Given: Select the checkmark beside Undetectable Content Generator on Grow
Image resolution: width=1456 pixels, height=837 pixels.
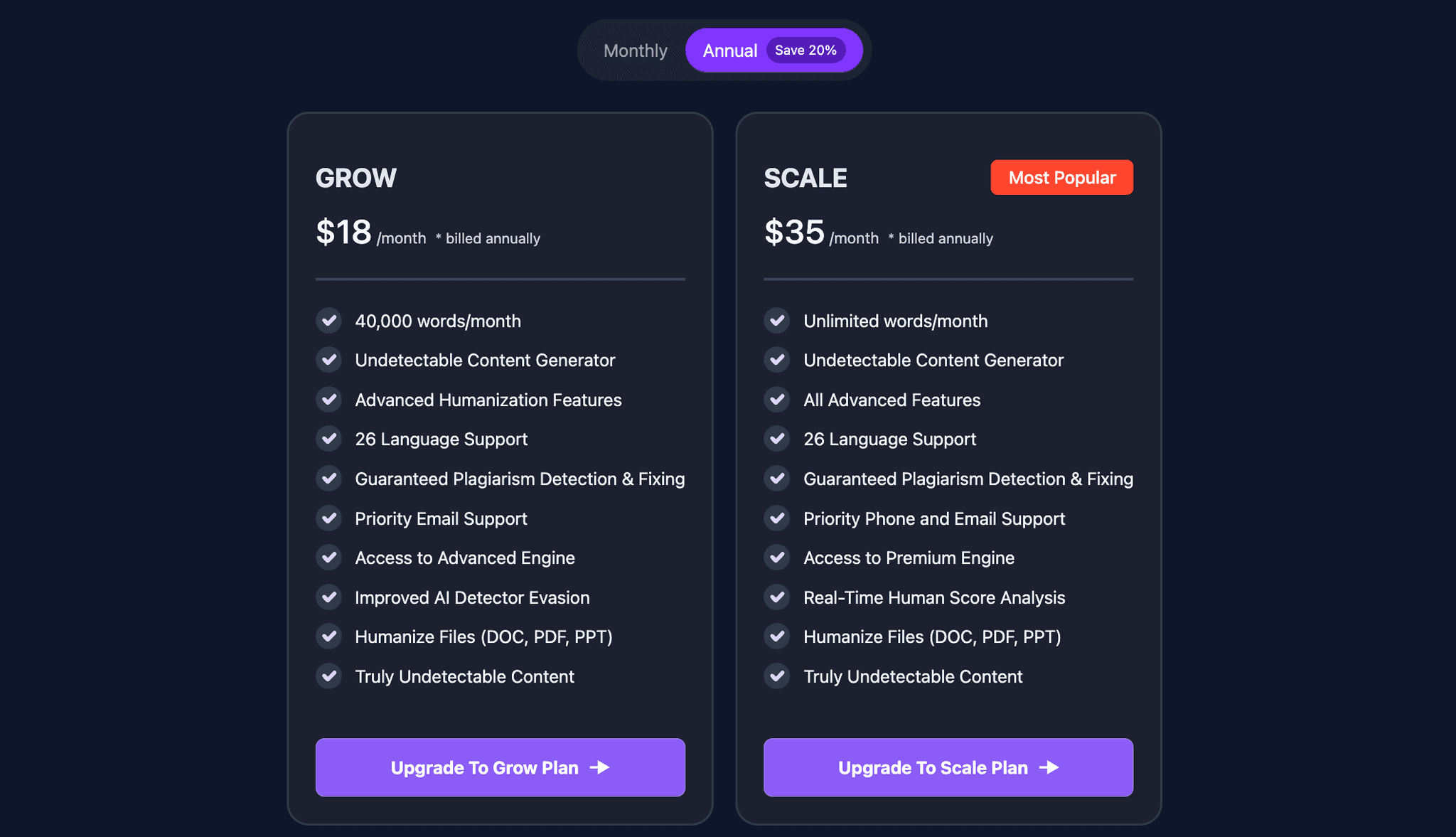Looking at the screenshot, I should 328,360.
